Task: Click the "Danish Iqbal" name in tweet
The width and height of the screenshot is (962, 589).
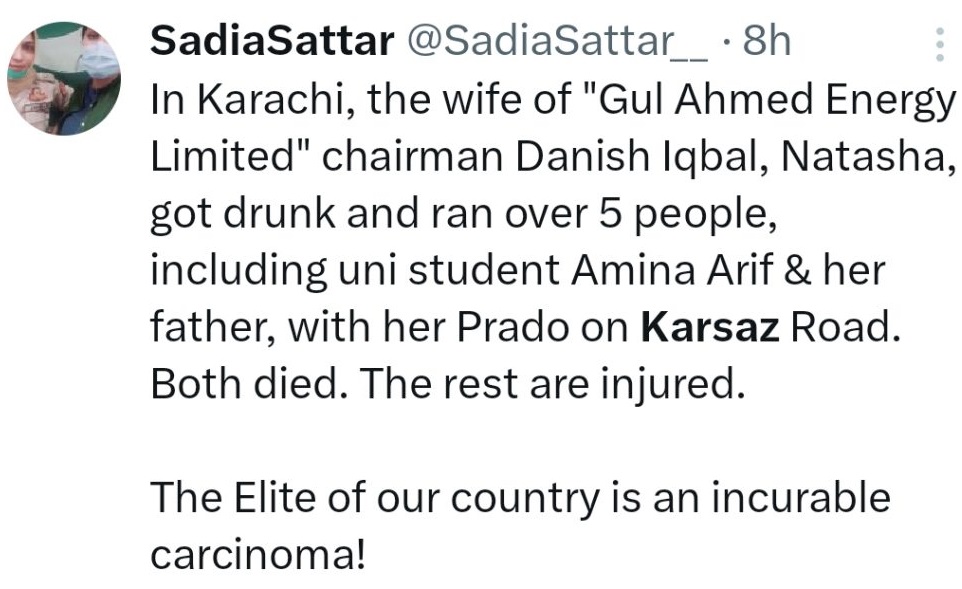Action: [641, 156]
